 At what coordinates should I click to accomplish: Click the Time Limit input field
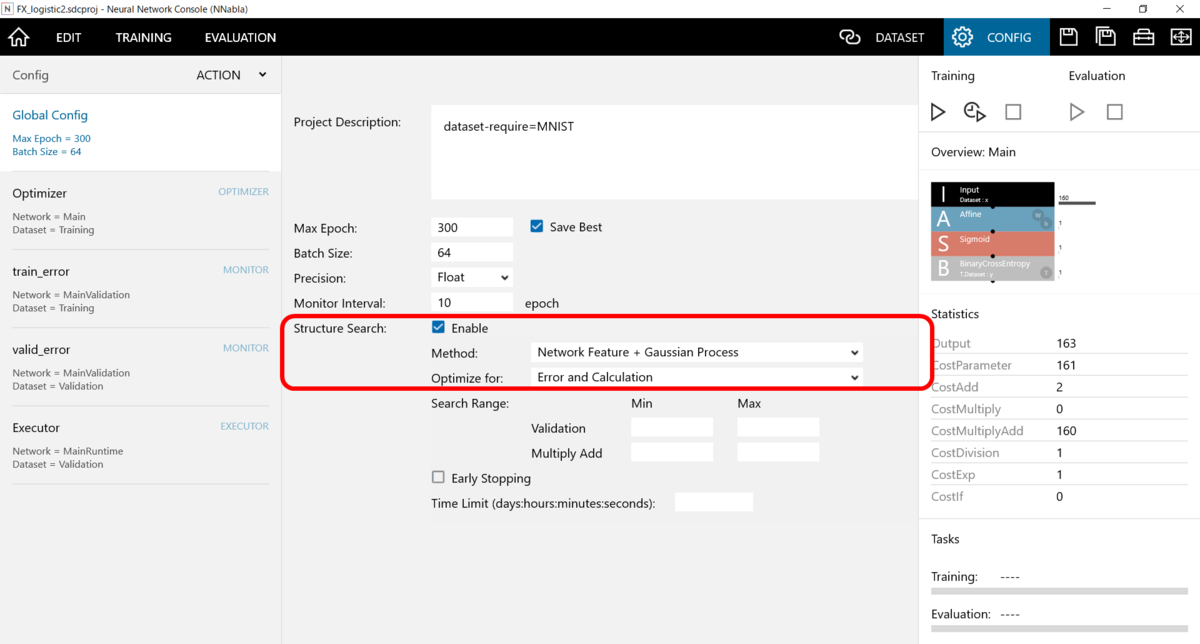tap(714, 502)
